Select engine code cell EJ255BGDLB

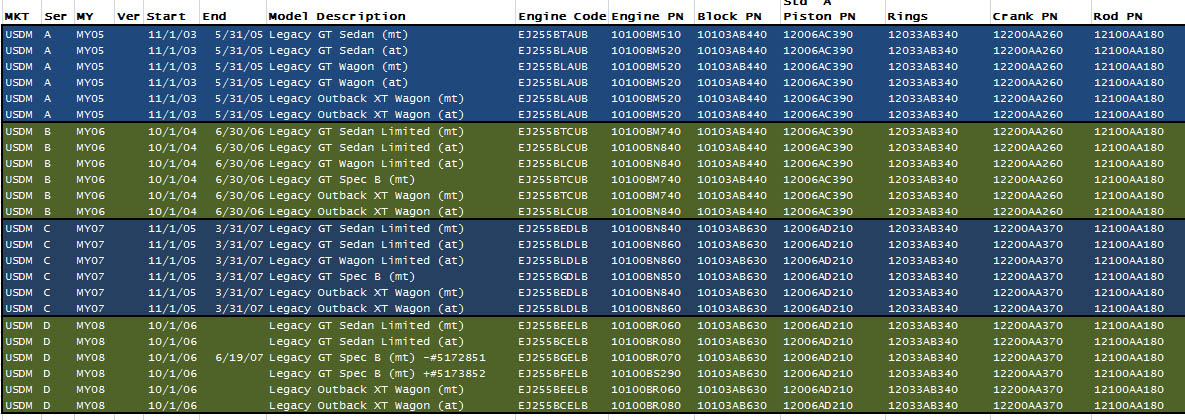click(552, 276)
